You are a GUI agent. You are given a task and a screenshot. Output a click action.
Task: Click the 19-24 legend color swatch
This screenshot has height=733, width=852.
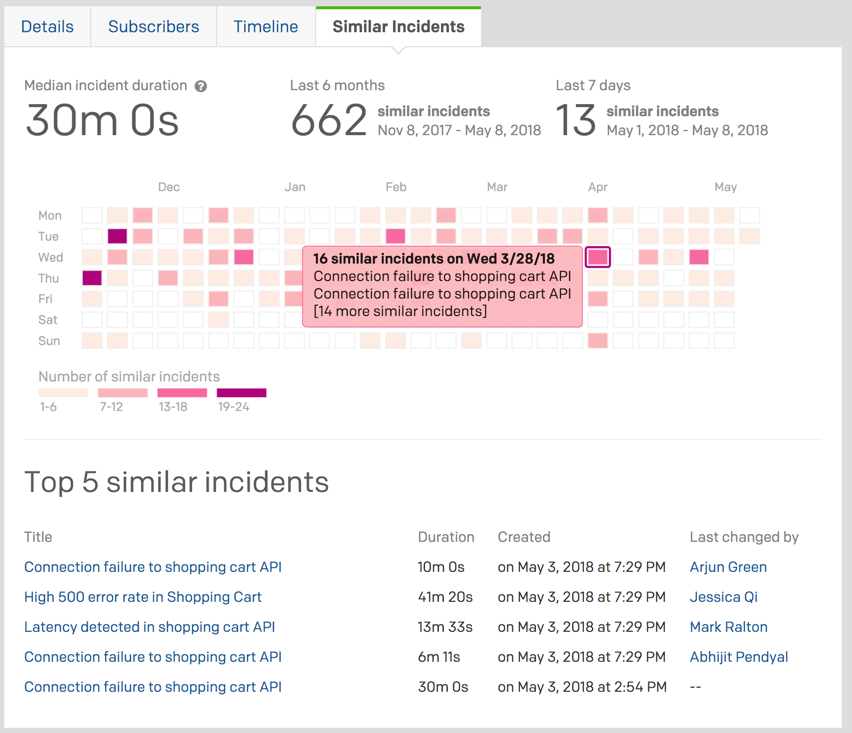click(242, 393)
